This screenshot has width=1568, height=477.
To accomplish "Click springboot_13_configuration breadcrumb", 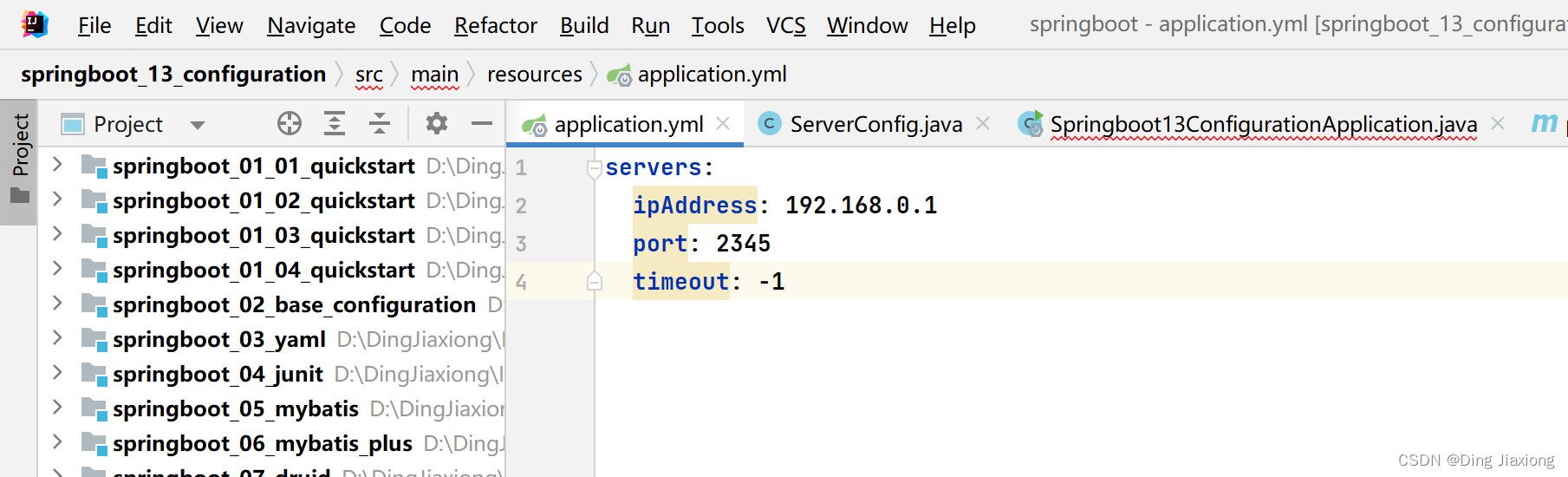I will pos(173,75).
